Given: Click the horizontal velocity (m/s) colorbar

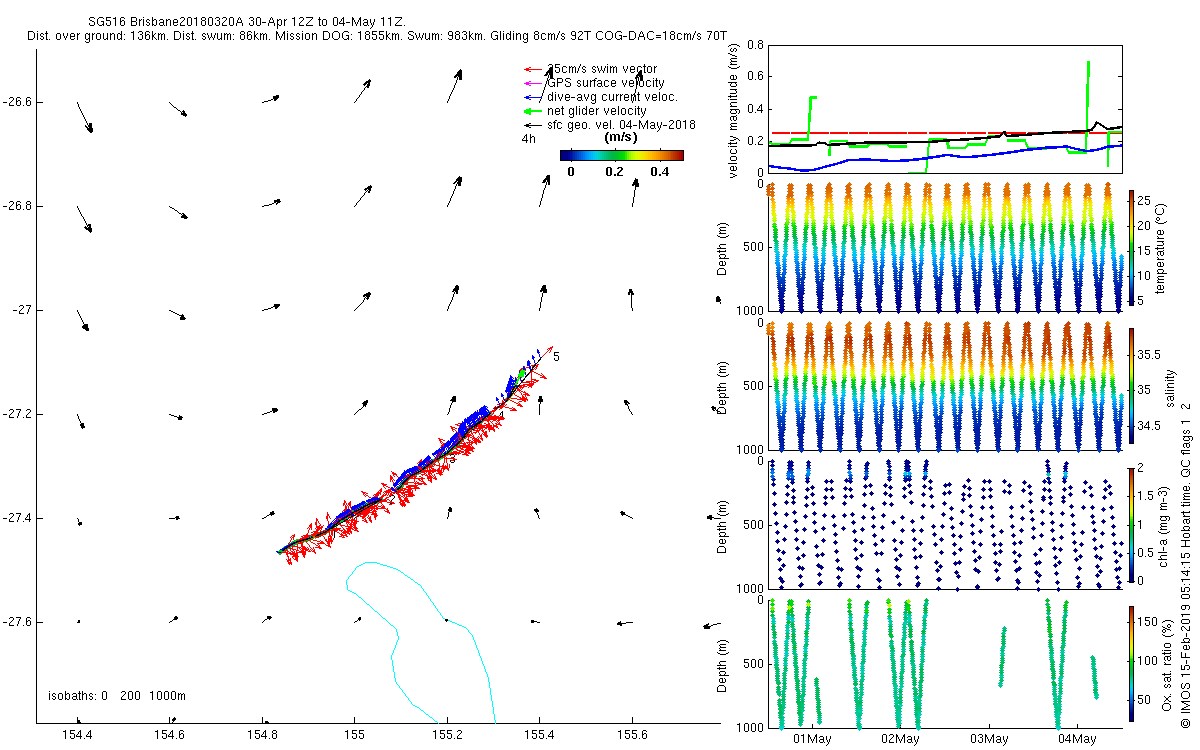Looking at the screenshot, I should [x=621, y=155].
